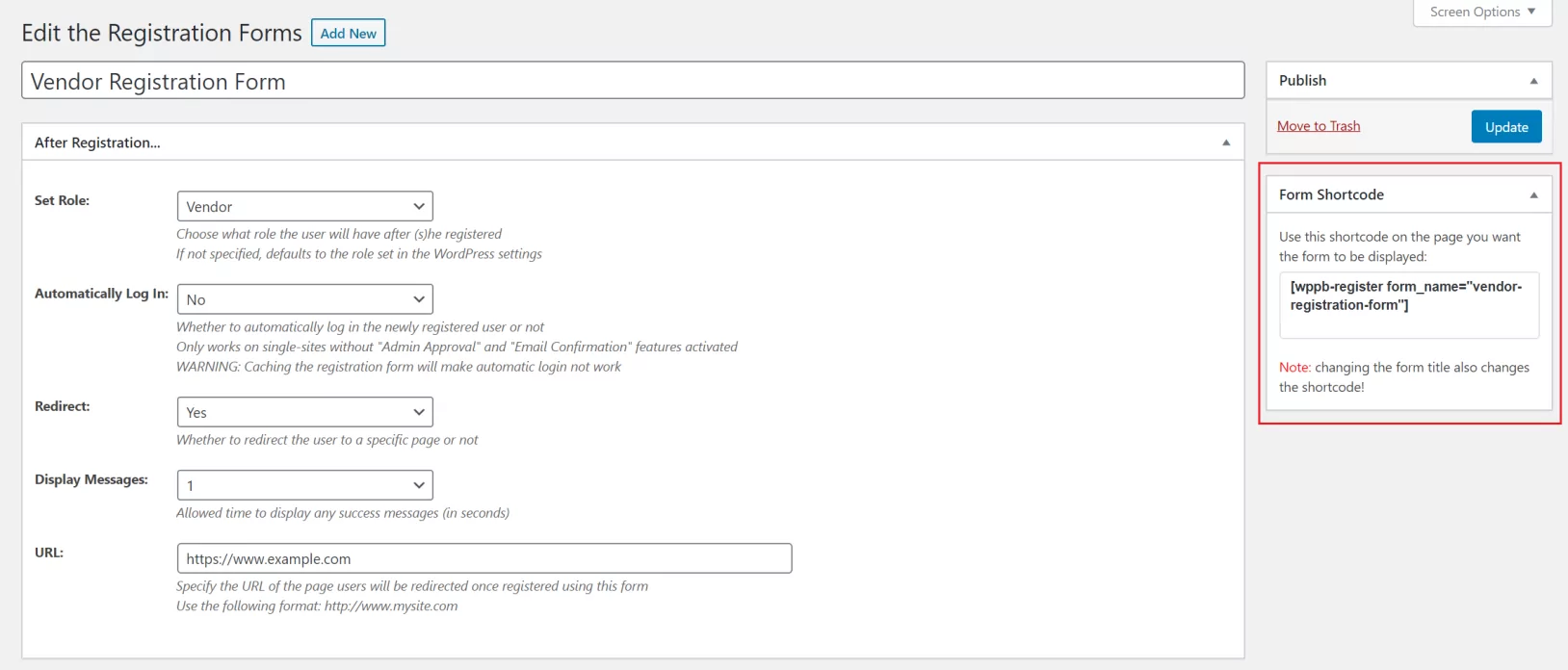Collapse the Form Shortcode panel

click(1534, 194)
